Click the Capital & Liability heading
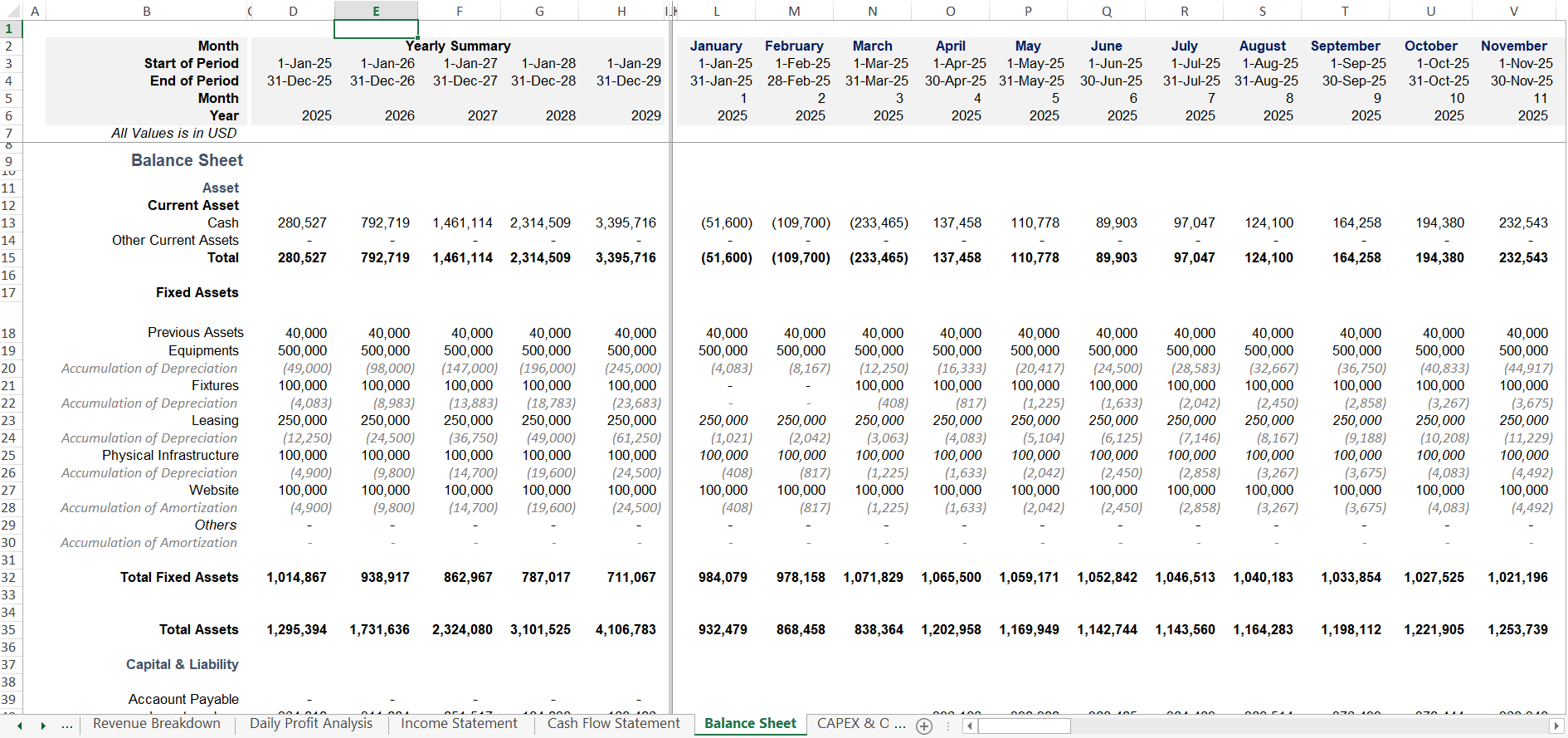Viewport: 1568px width, 738px height. 183,664
